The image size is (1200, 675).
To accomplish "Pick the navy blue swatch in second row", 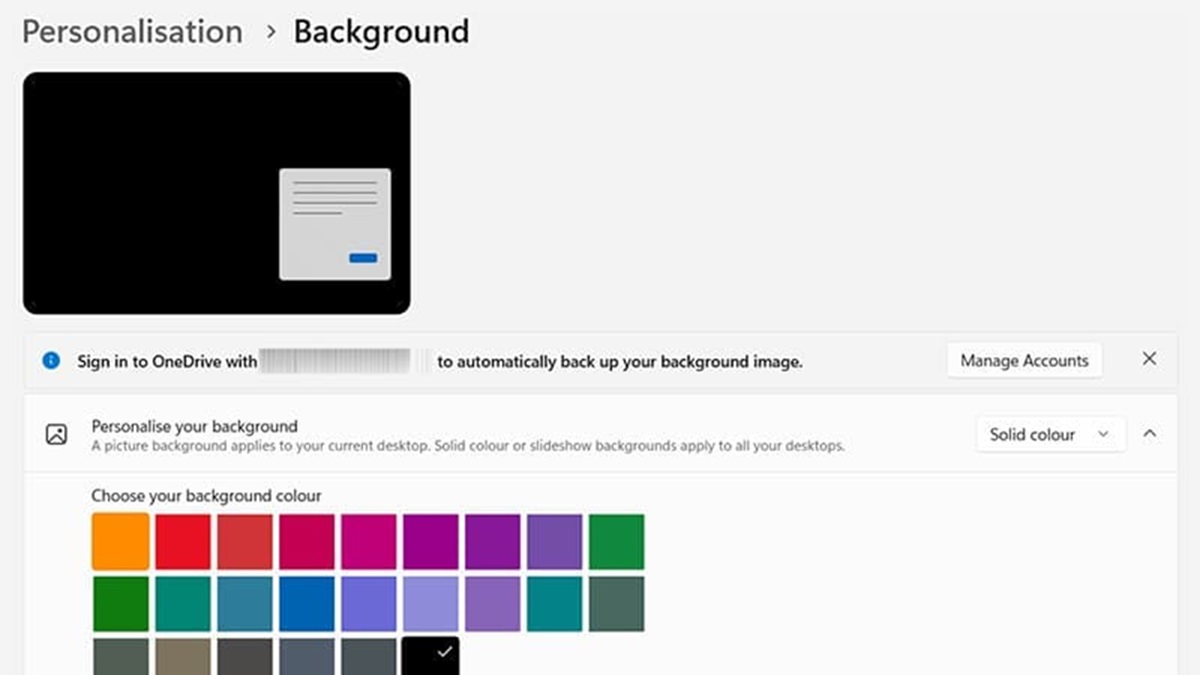I will tap(306, 604).
